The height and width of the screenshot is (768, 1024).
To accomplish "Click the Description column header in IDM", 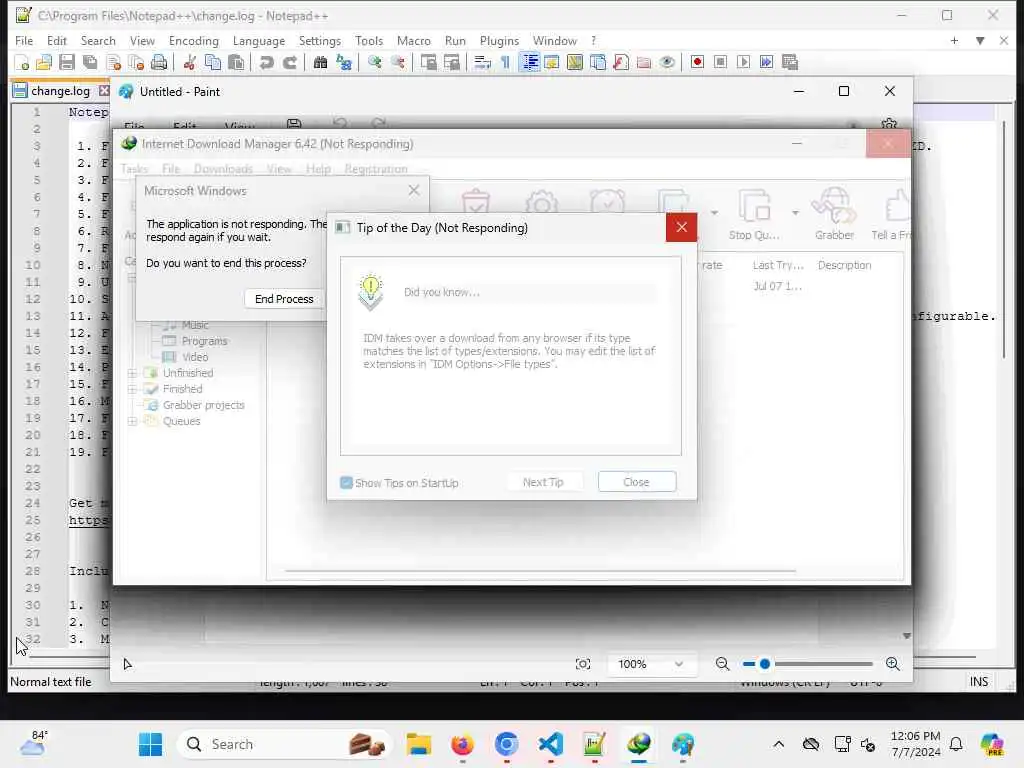I will coord(844,265).
